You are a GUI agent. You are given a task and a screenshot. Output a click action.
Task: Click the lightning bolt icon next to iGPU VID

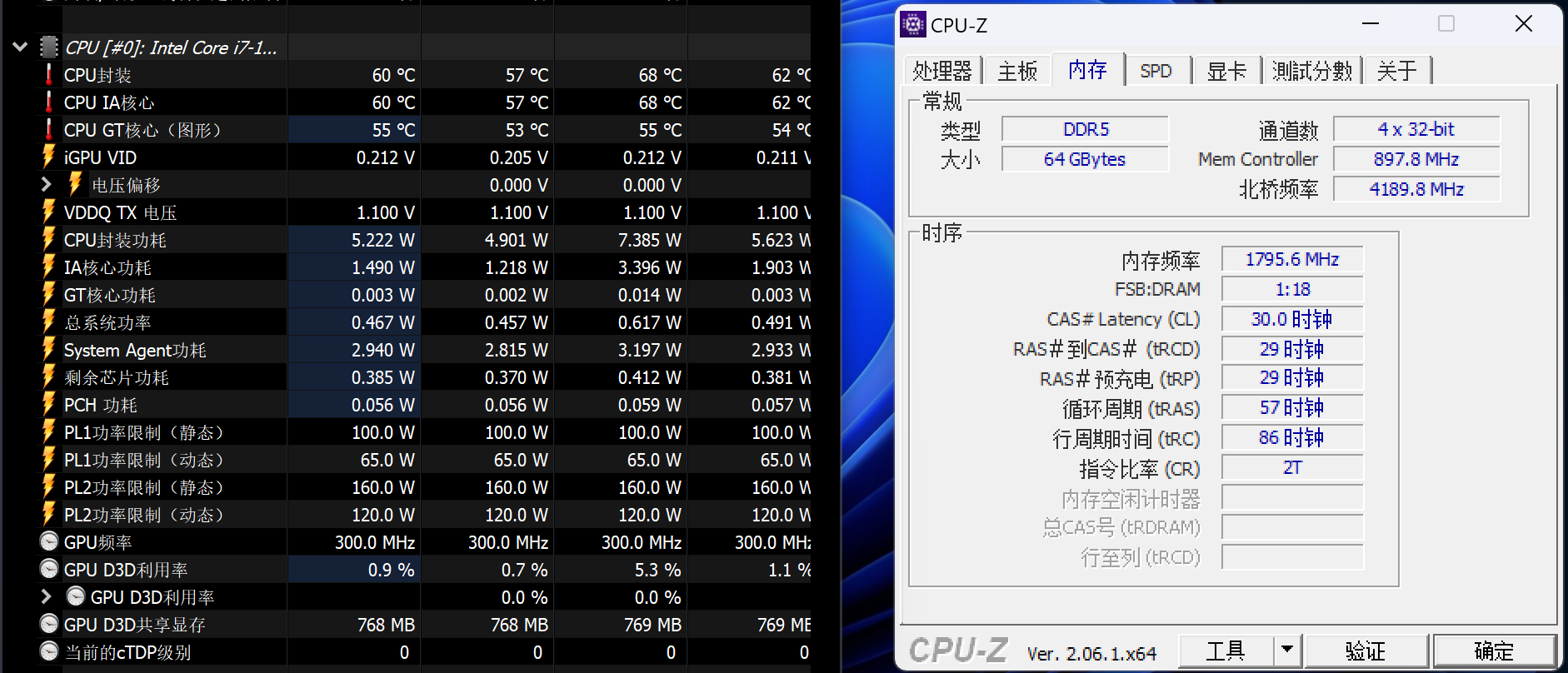pos(49,157)
